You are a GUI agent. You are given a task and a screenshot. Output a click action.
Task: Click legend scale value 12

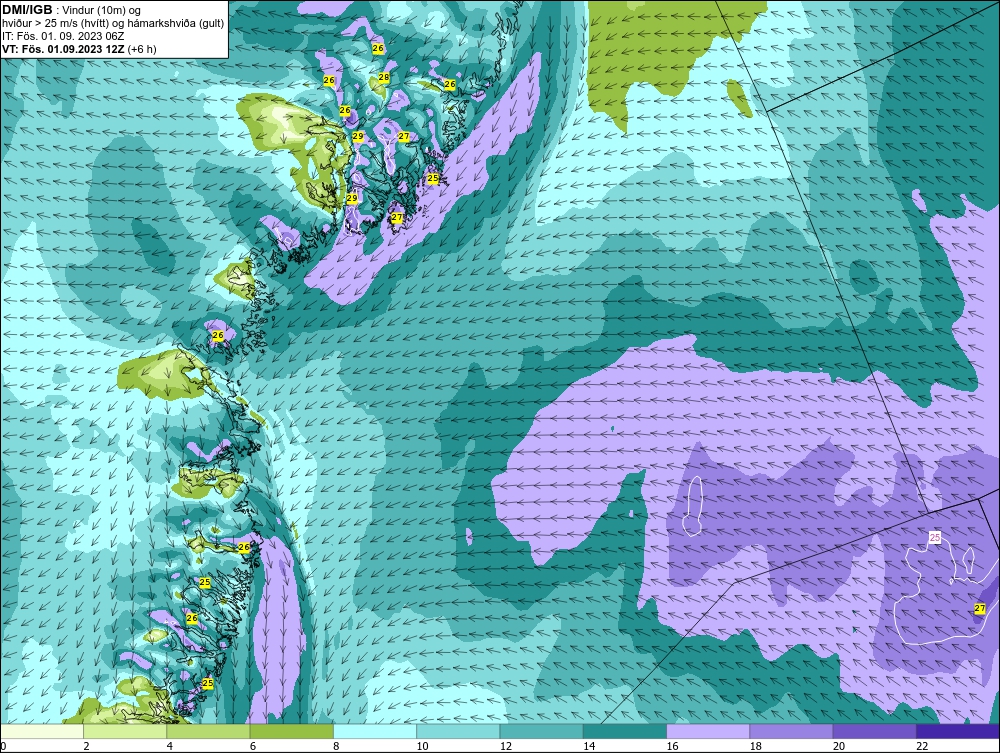pos(506,747)
